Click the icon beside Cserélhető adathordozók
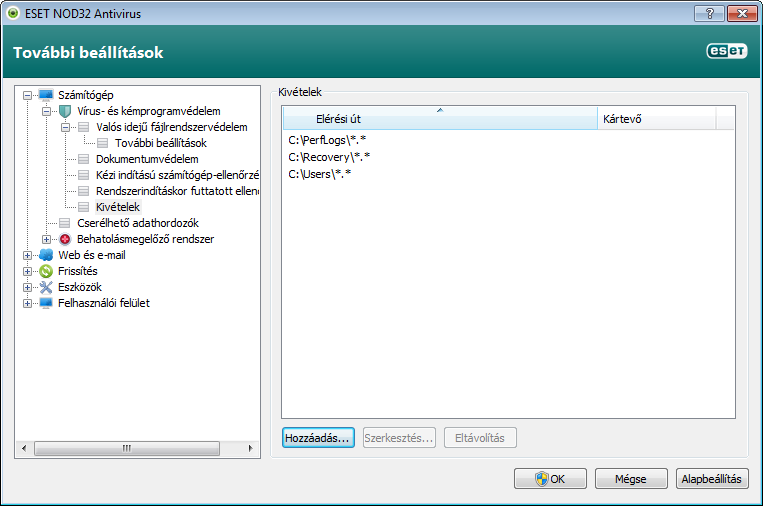Screen dimensions: 763x506 [65, 223]
